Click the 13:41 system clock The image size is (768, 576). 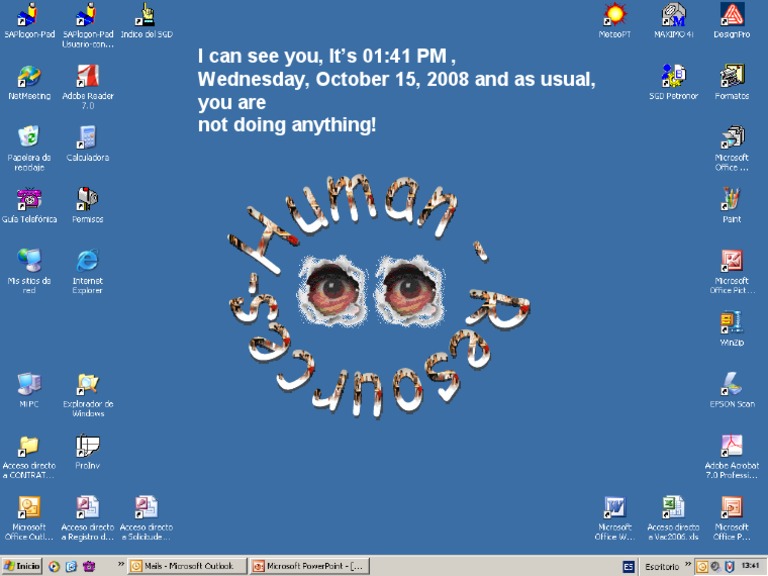click(x=750, y=566)
